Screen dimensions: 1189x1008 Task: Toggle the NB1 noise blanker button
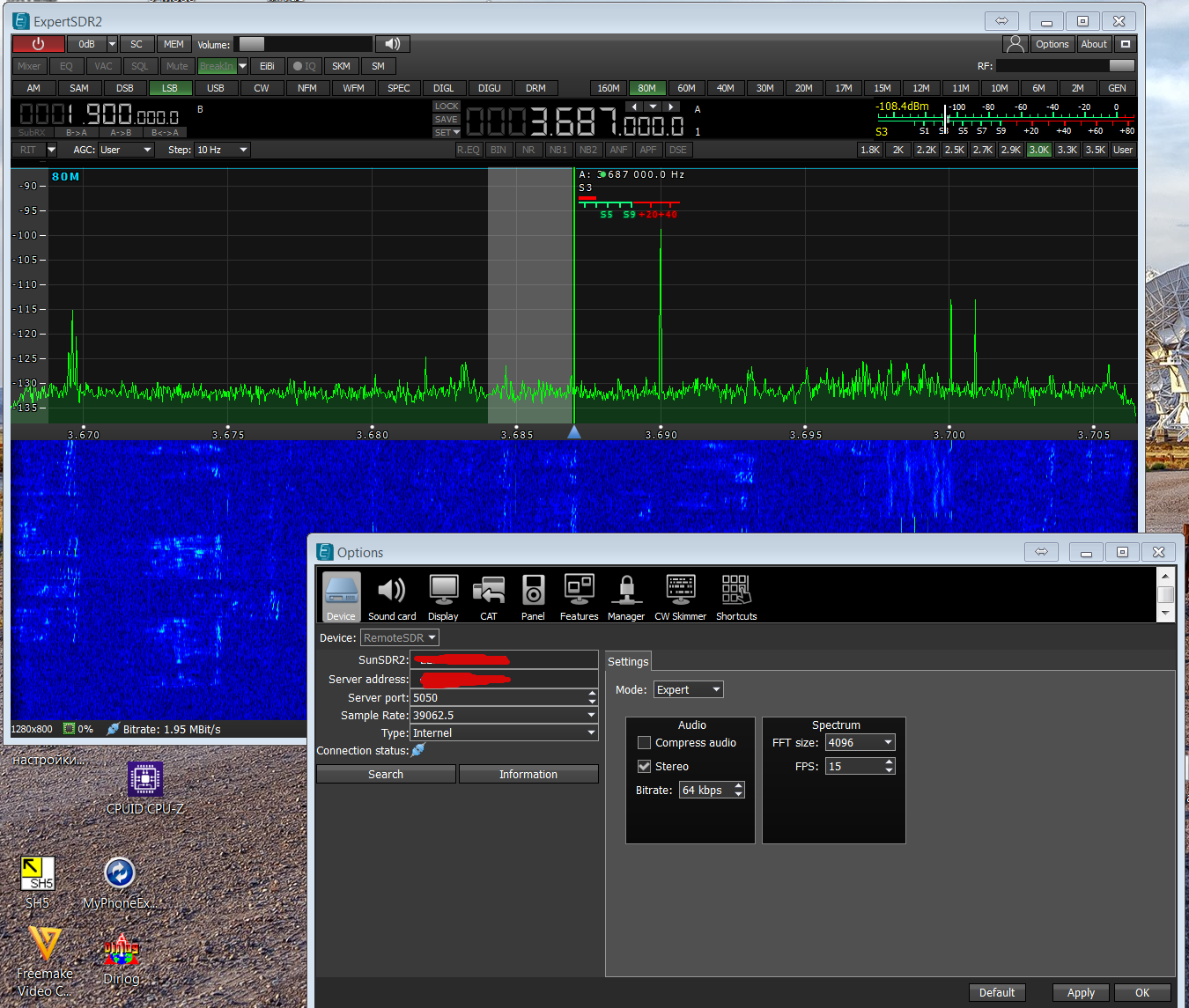pos(558,150)
